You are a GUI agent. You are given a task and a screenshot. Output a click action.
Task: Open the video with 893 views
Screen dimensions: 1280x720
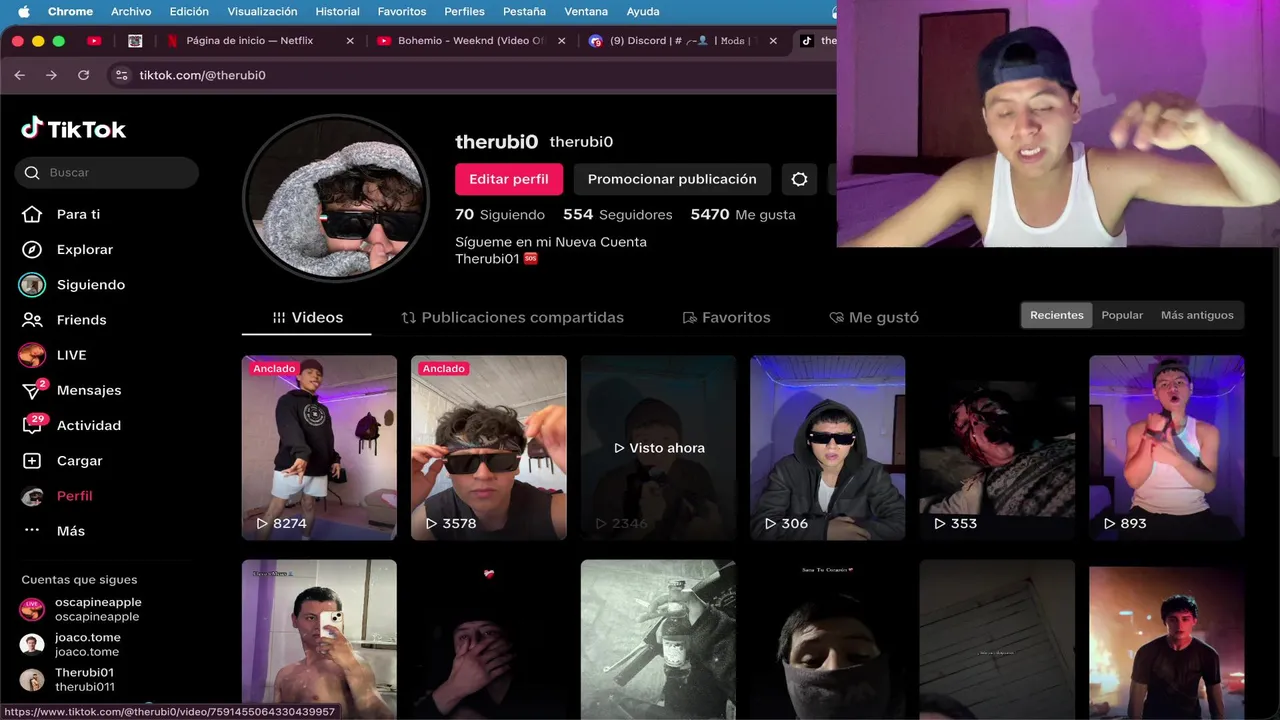tap(1167, 448)
